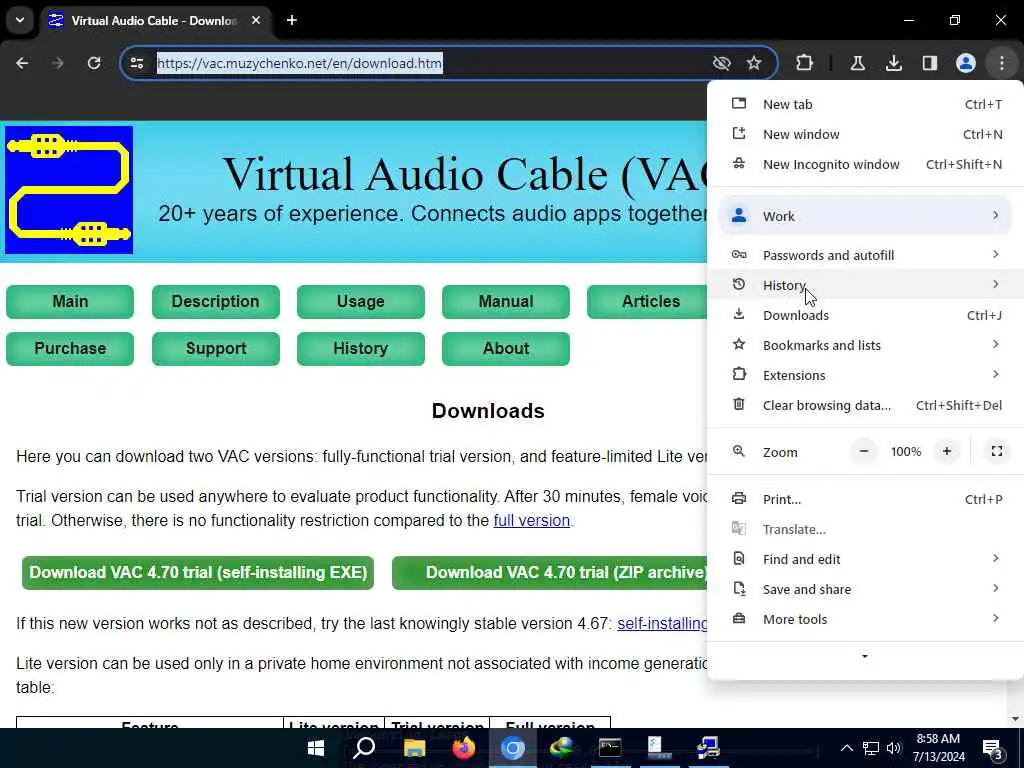
Task: Increase zoom with the plus button
Action: click(x=946, y=451)
